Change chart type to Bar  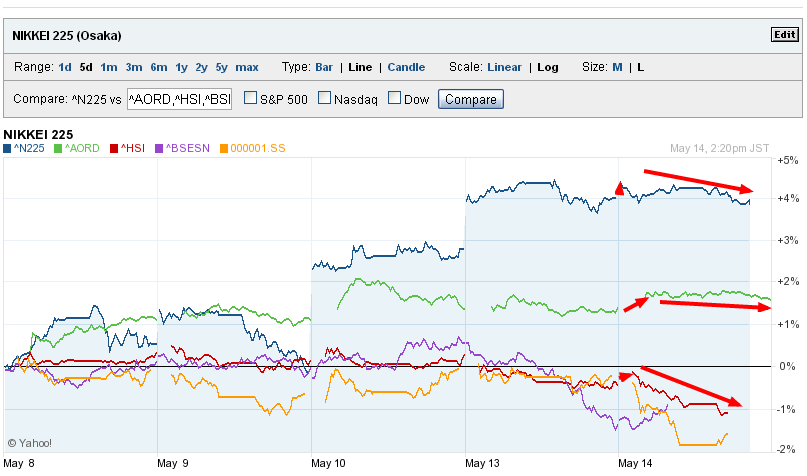(324, 68)
